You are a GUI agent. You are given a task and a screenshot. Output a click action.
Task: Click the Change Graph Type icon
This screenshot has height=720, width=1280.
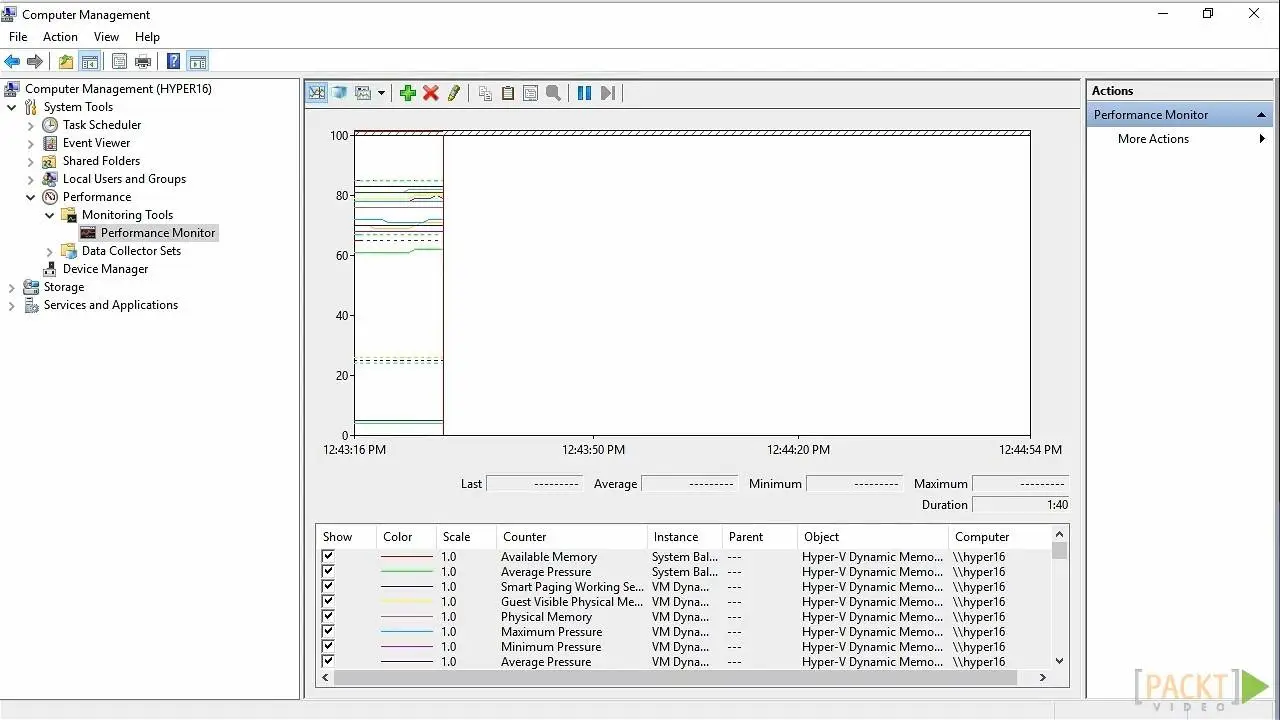point(363,93)
